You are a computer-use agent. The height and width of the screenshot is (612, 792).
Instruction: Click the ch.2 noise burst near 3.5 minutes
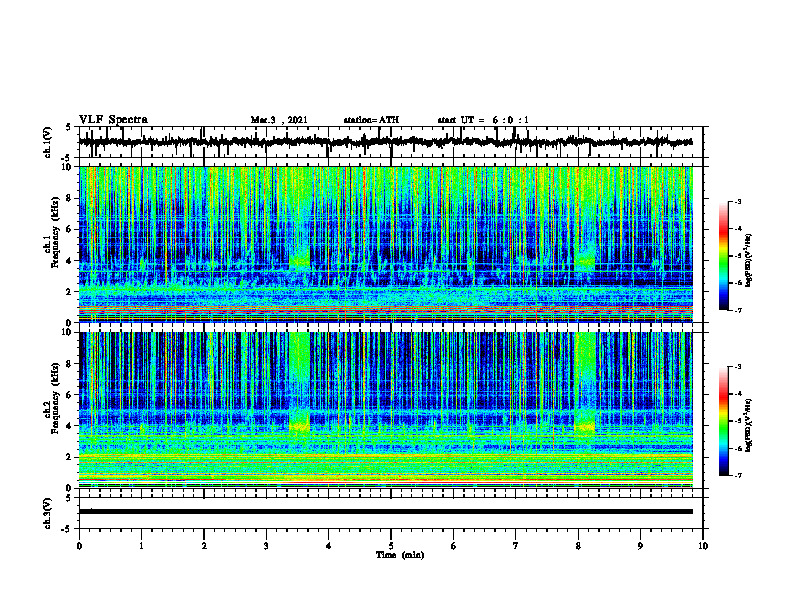point(300,381)
